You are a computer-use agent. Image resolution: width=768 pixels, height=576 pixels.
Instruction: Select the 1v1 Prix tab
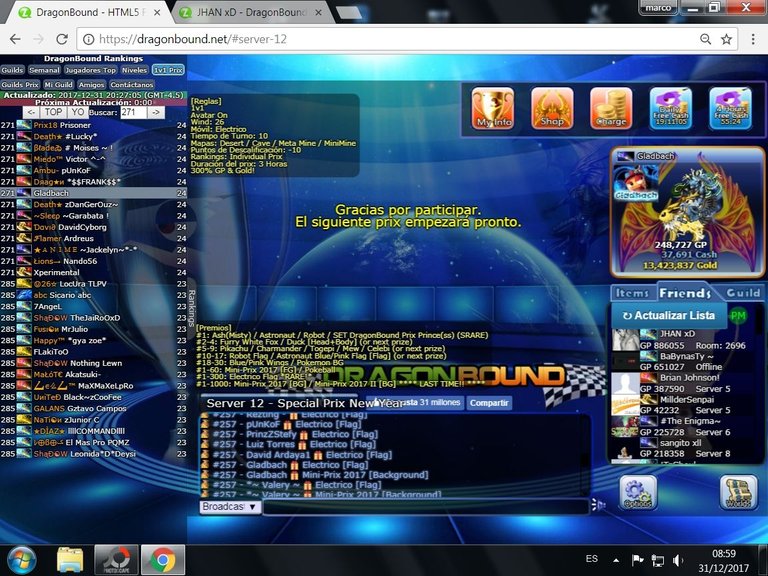168,70
